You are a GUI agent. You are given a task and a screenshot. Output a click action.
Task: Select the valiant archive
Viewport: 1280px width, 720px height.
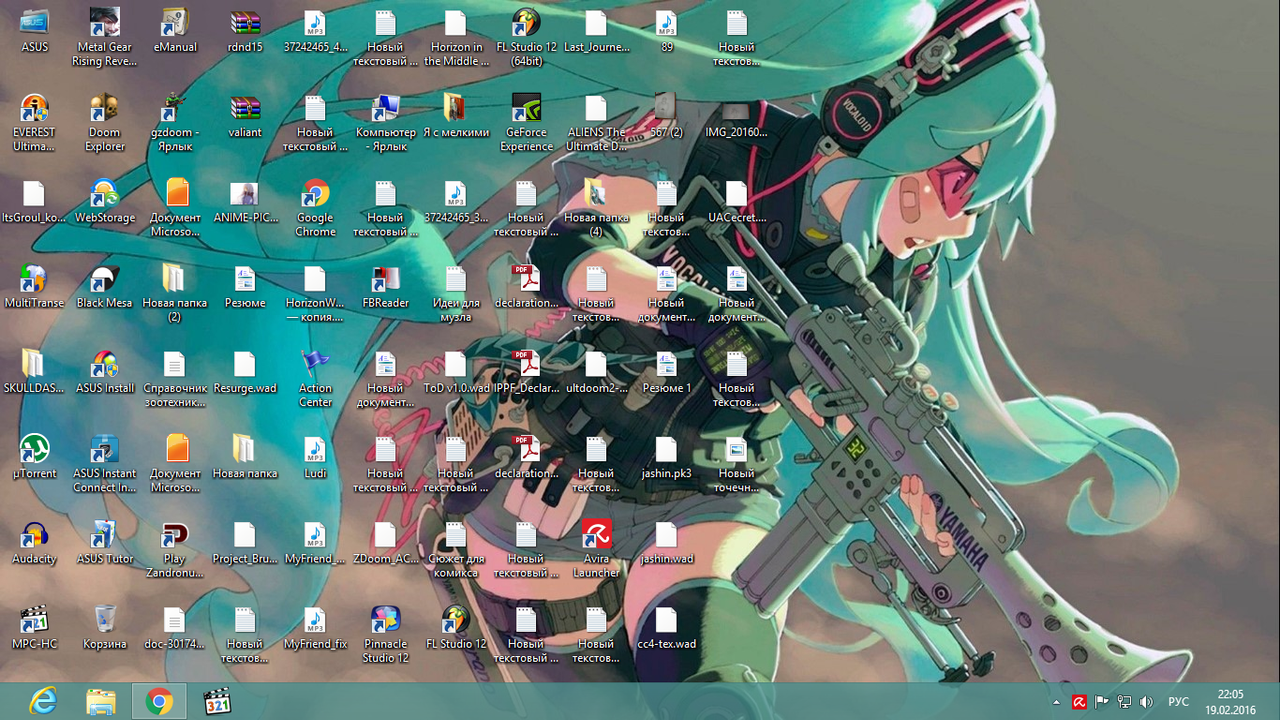245,116
